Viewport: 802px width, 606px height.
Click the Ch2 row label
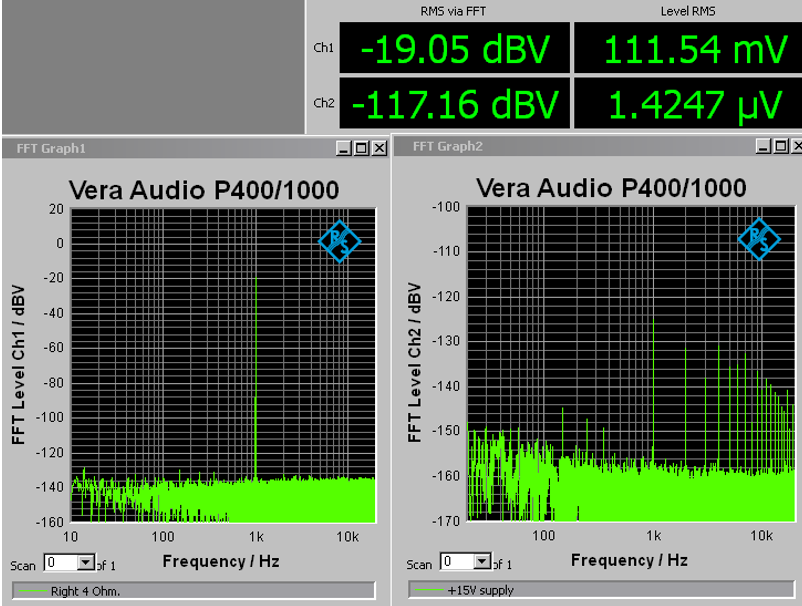coord(323,103)
